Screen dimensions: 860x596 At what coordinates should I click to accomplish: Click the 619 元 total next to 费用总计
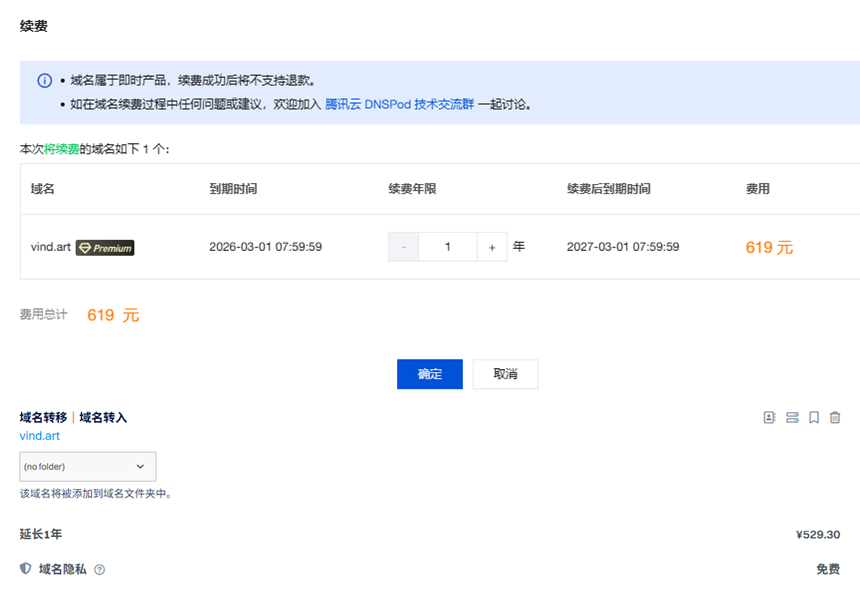tap(113, 315)
